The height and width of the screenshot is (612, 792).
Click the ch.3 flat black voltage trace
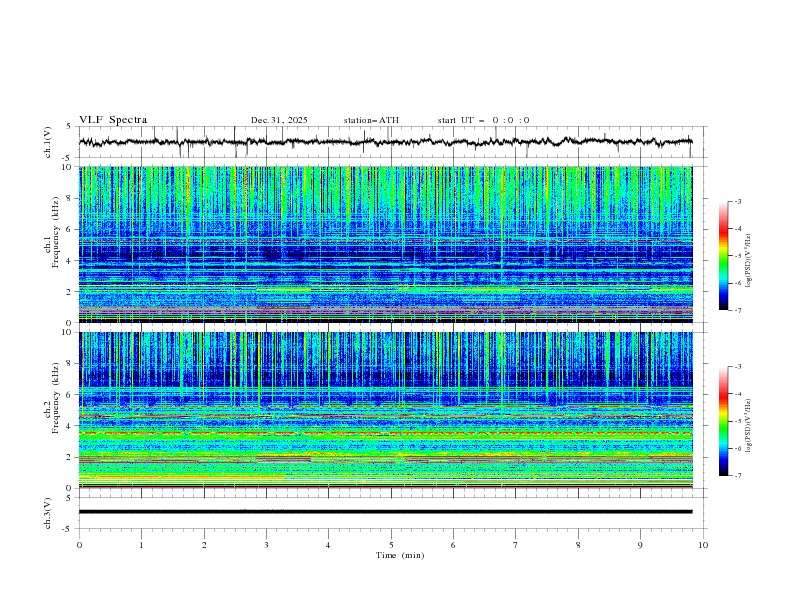(385, 512)
